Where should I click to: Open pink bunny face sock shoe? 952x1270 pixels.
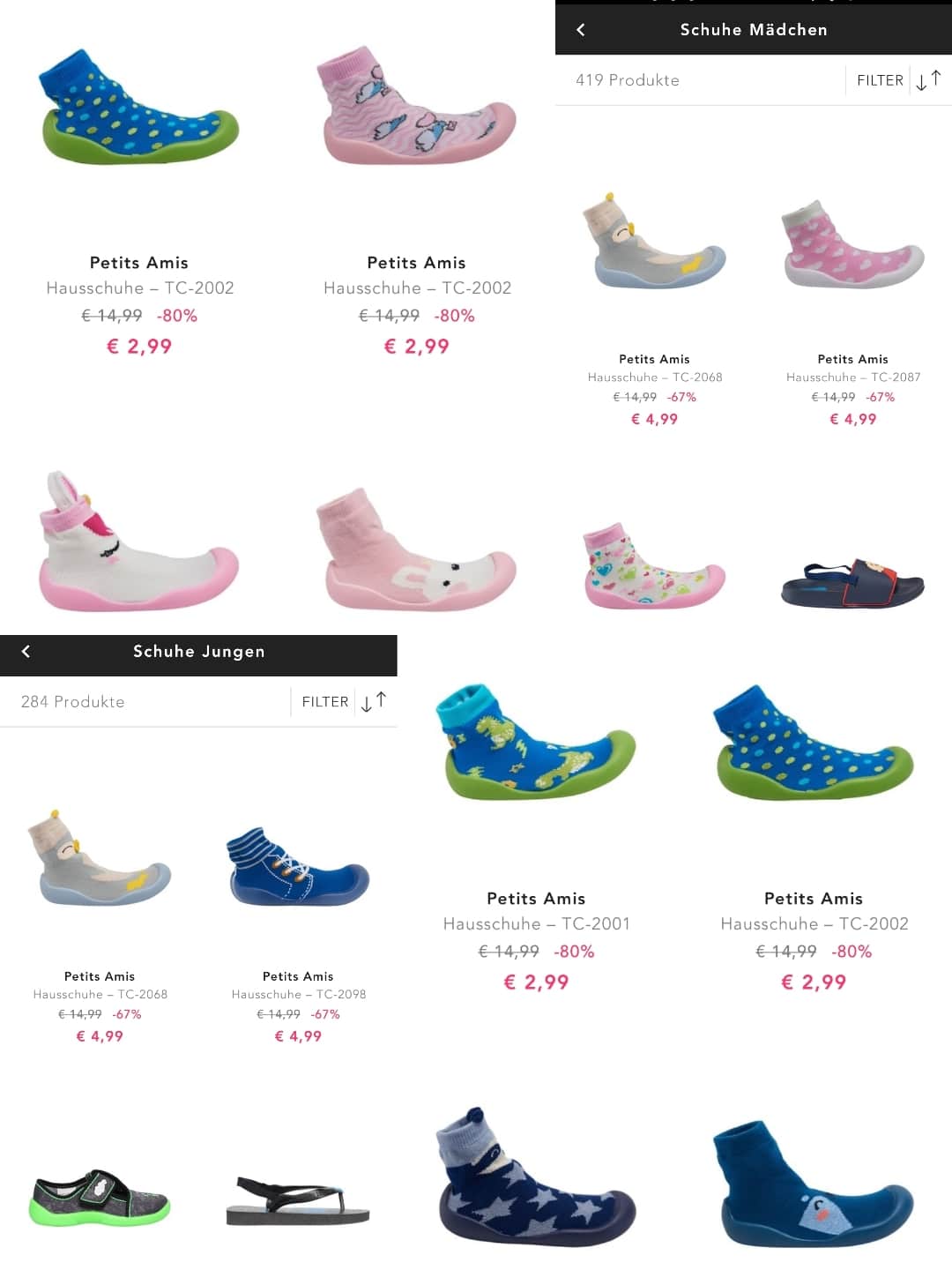pos(416,549)
